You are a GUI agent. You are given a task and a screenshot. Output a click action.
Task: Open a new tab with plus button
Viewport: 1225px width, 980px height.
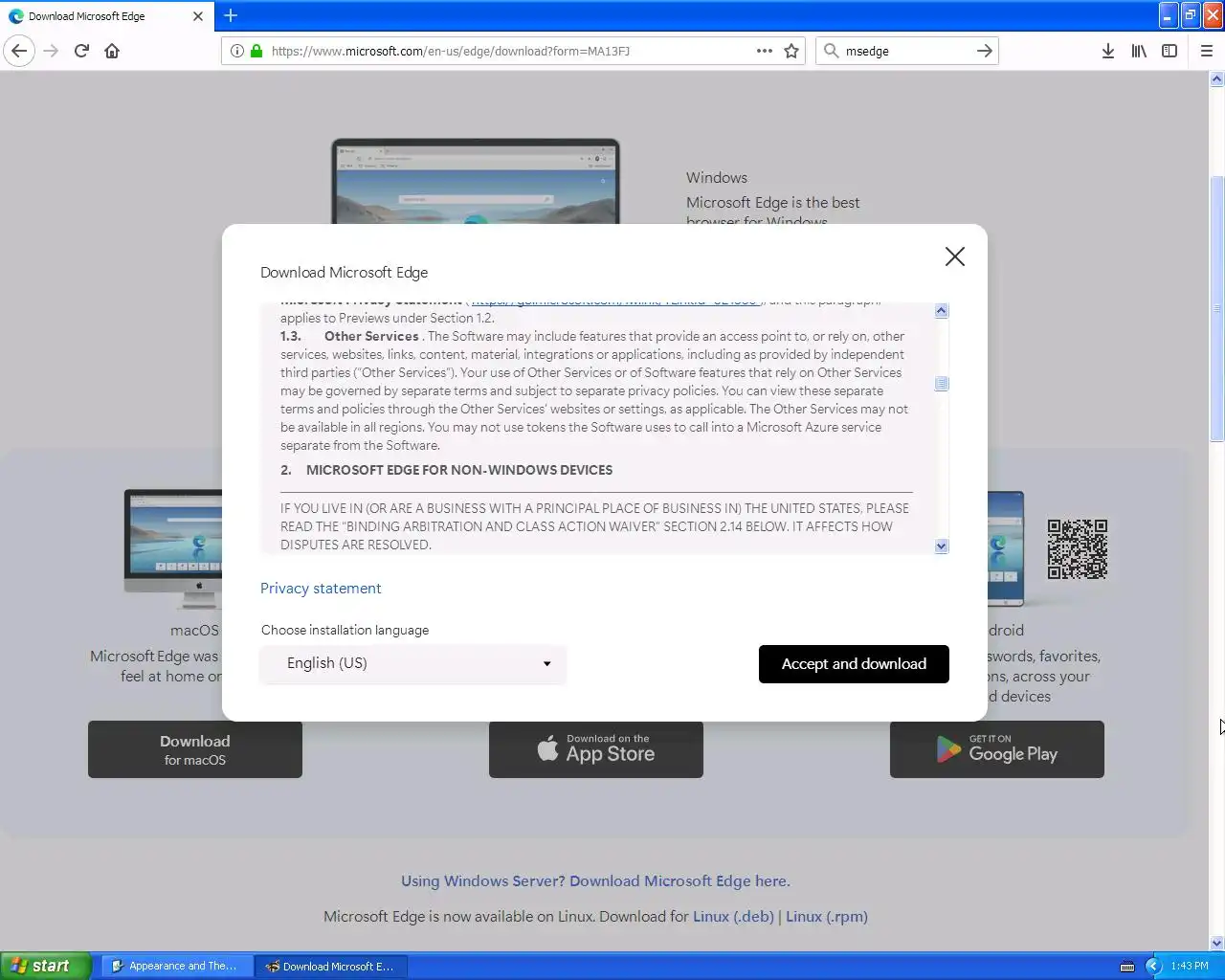(231, 15)
